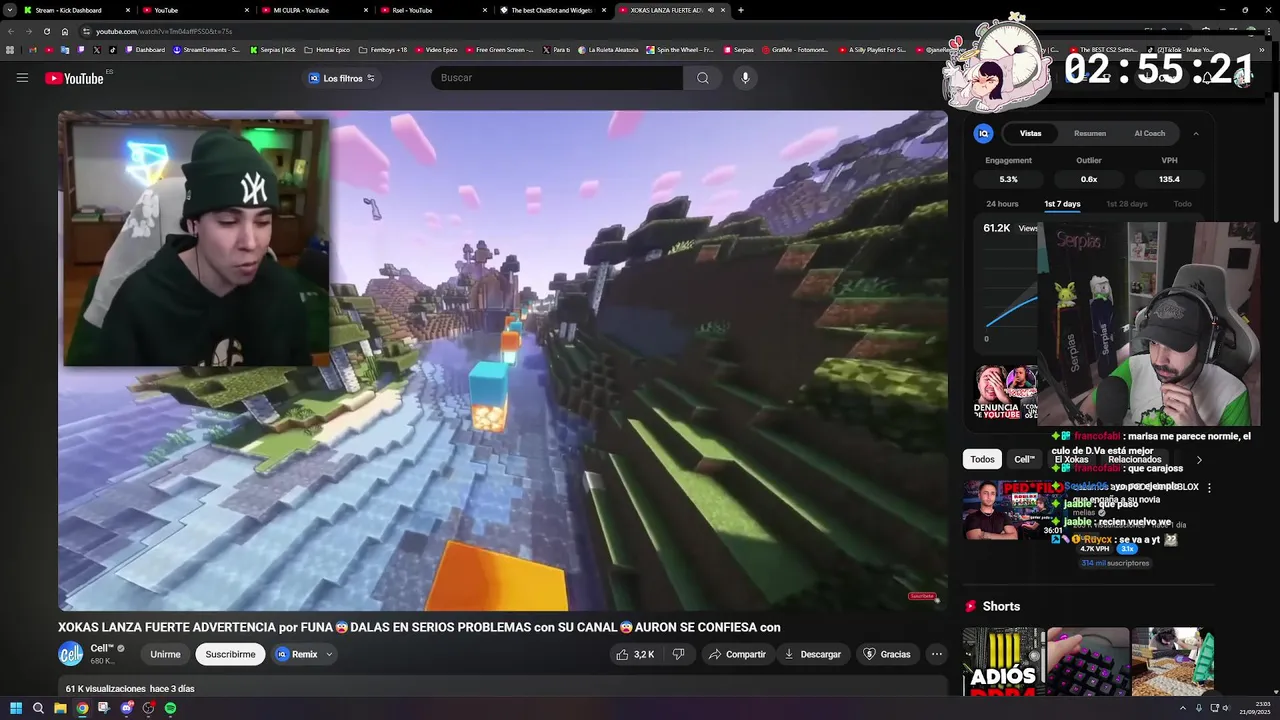The width and height of the screenshot is (1280, 720).
Task: Reload the page with browser refresh icon
Action: point(46,31)
